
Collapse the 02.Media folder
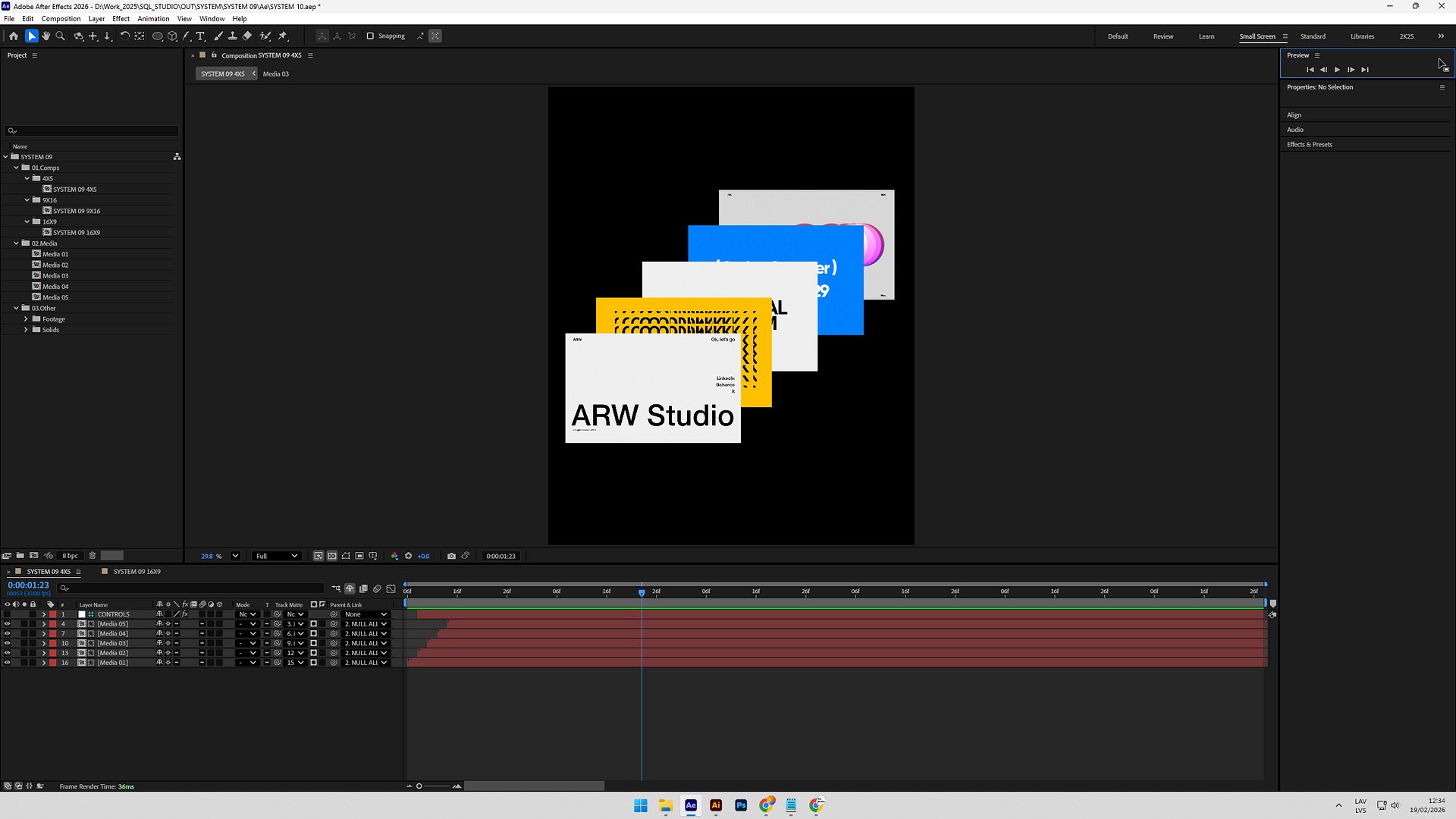click(x=17, y=243)
